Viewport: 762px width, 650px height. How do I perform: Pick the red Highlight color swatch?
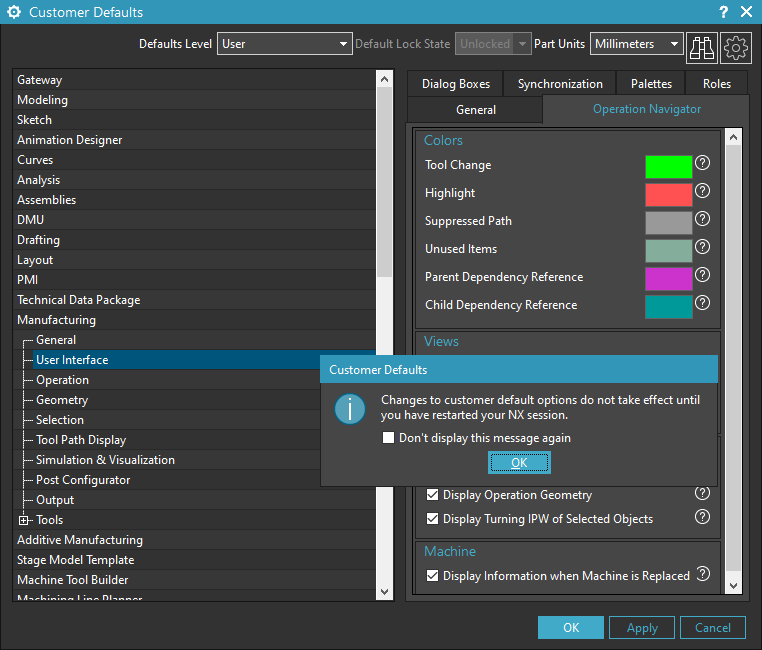669,195
